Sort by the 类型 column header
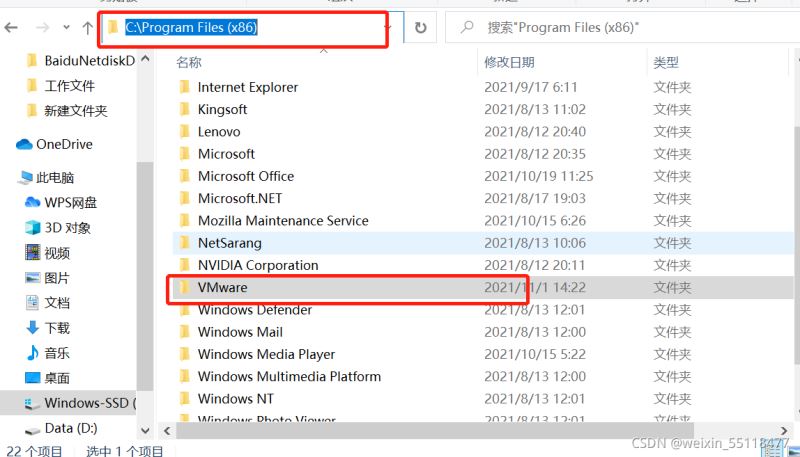This screenshot has height=457, width=800. tap(666, 62)
